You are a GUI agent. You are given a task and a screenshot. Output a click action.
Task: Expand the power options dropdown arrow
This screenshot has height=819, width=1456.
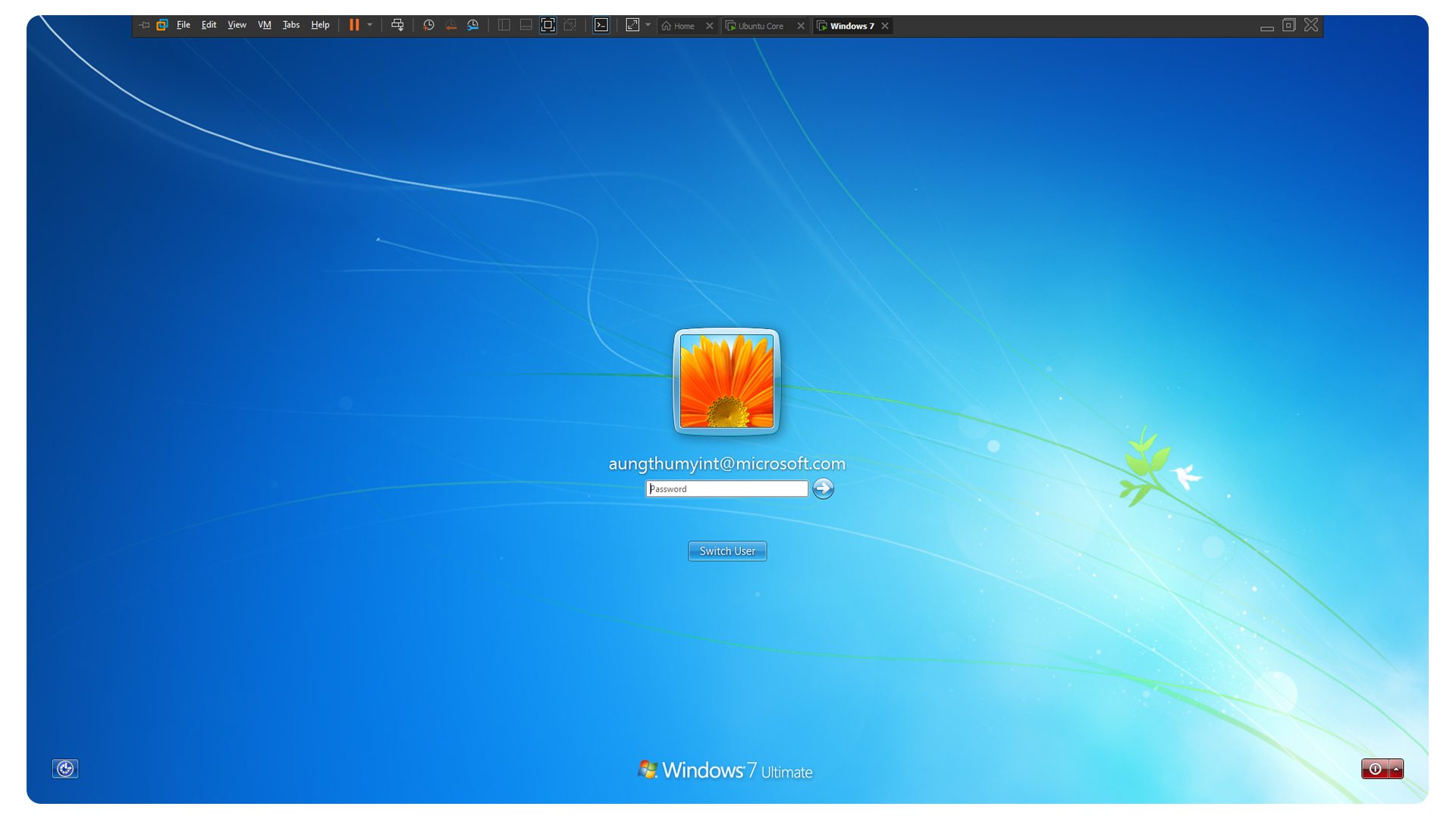pos(370,25)
